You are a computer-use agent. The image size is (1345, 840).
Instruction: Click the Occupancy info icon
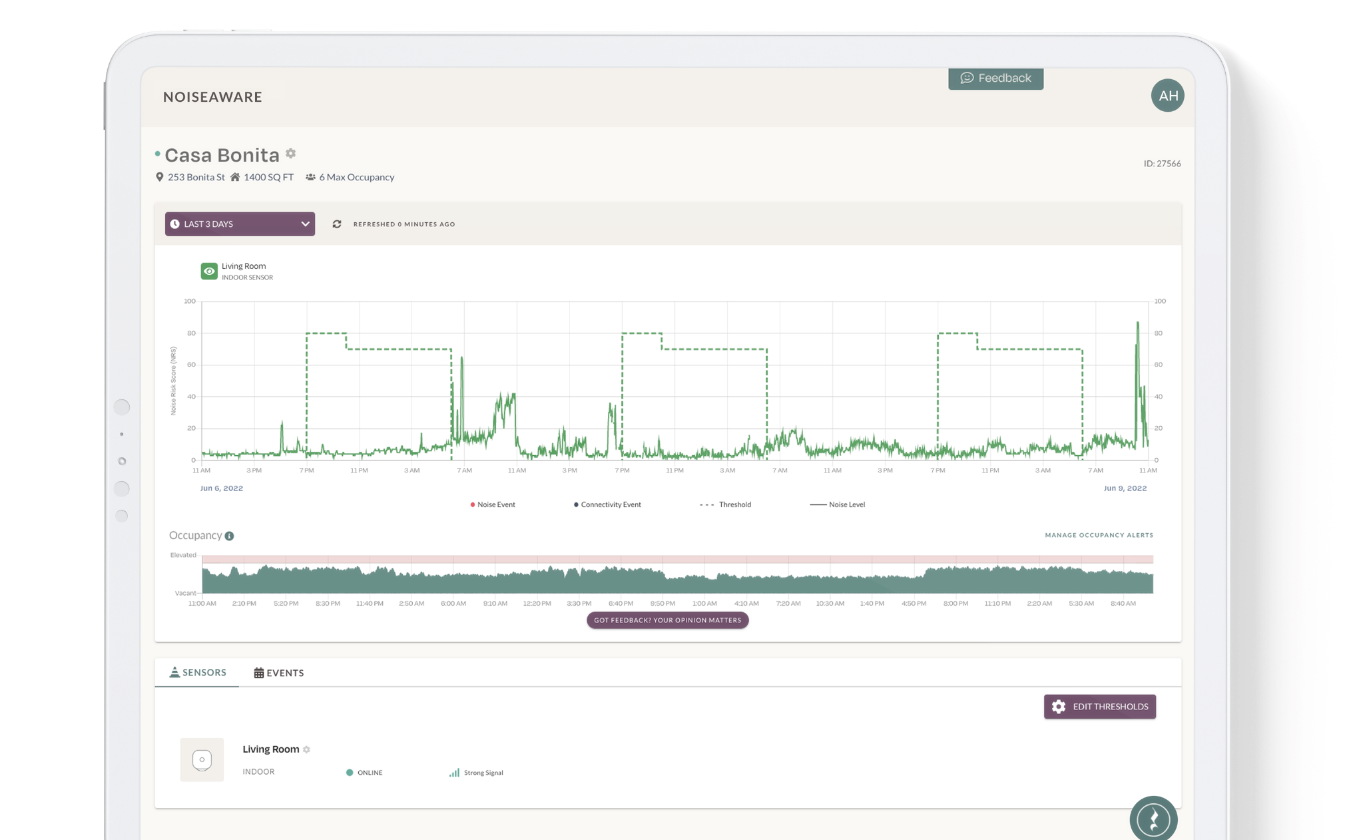point(230,536)
